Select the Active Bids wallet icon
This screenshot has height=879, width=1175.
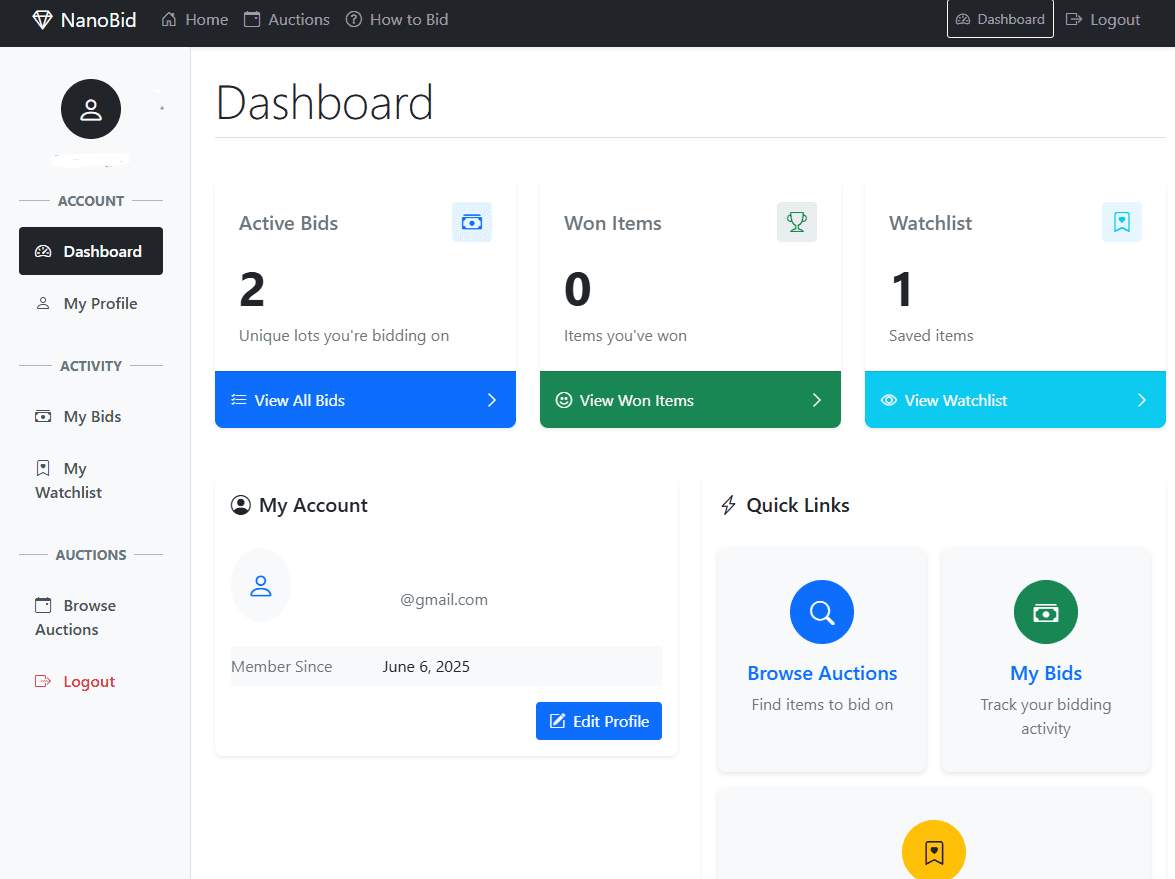coord(471,222)
